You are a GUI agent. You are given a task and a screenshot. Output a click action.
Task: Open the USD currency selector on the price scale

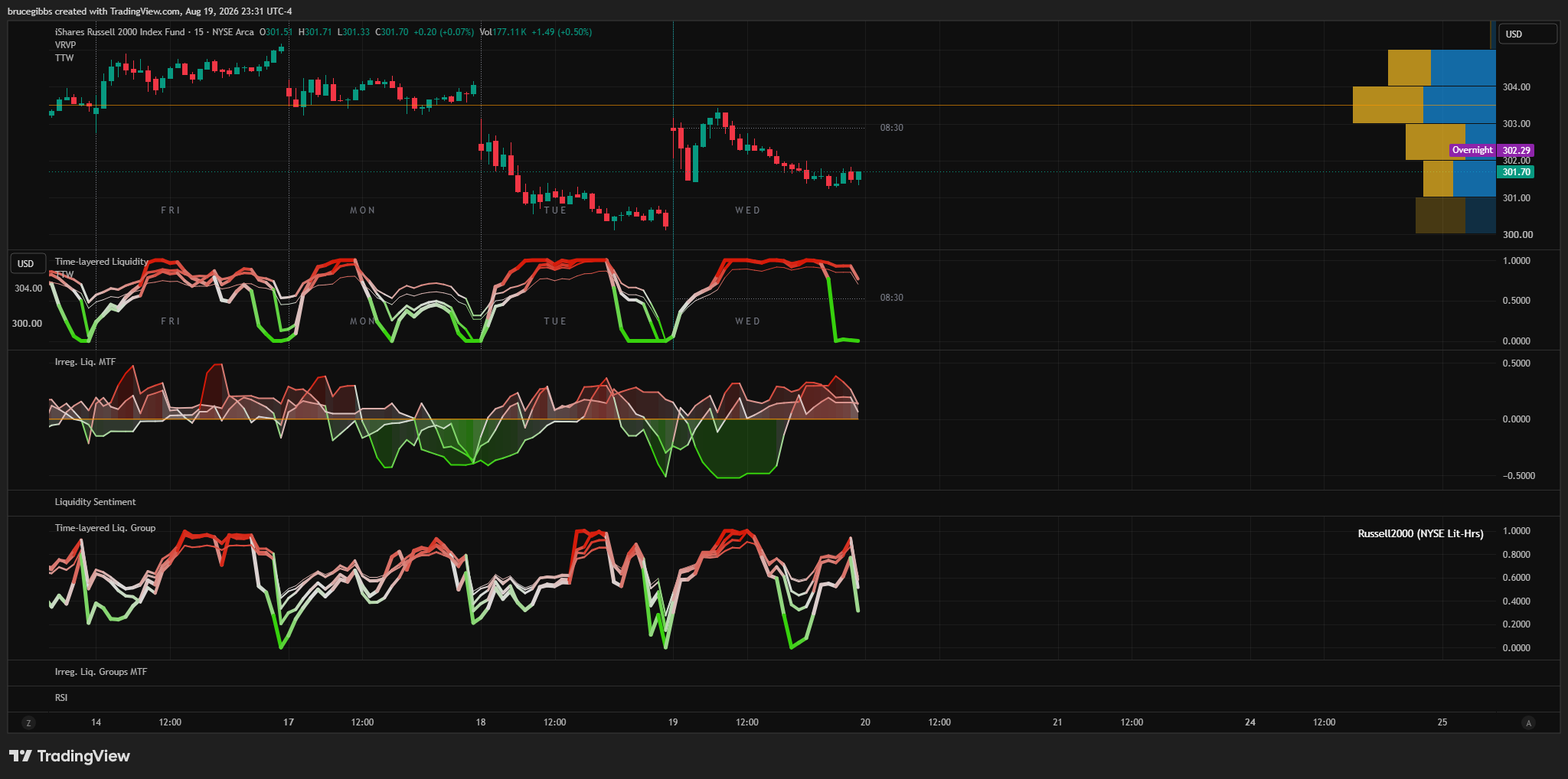(x=1527, y=34)
